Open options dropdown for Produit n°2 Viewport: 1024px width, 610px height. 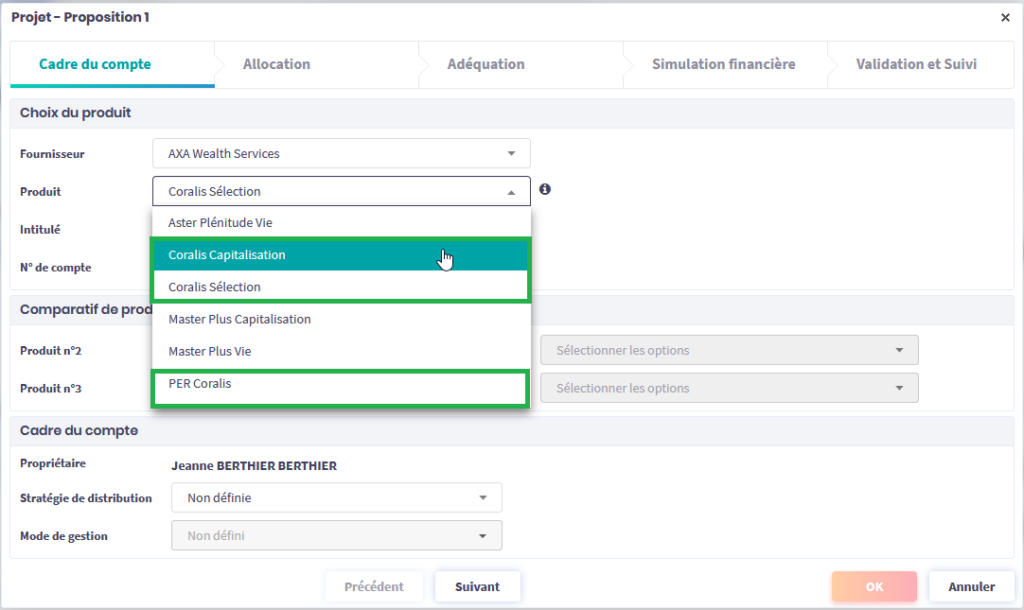click(x=729, y=351)
